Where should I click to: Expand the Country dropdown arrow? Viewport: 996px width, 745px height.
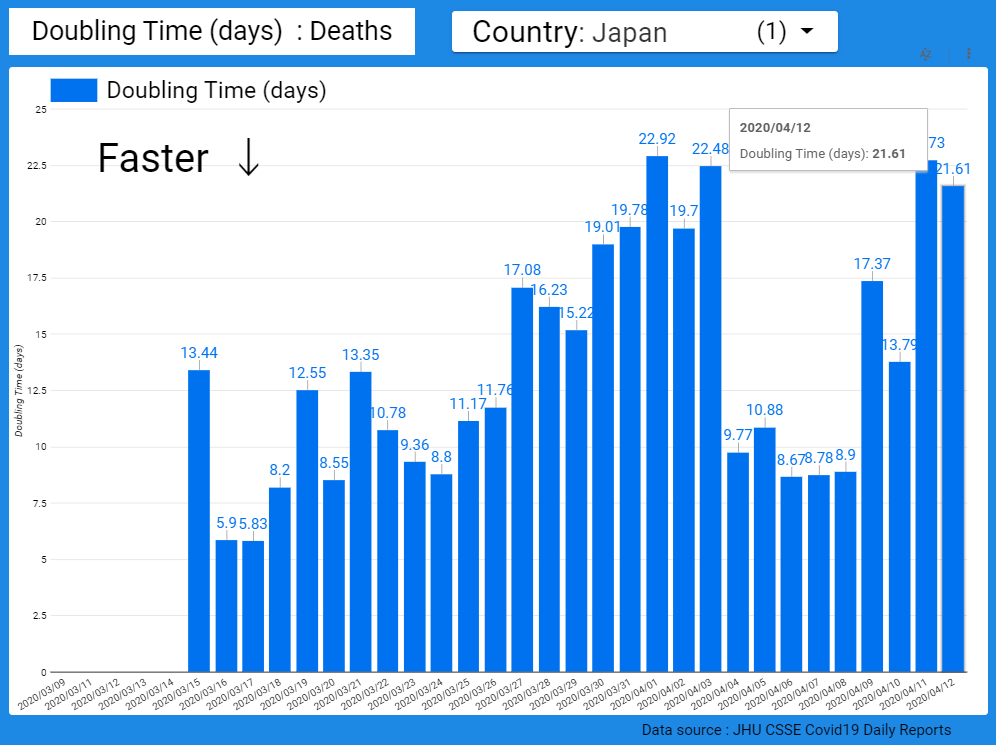click(x=807, y=31)
